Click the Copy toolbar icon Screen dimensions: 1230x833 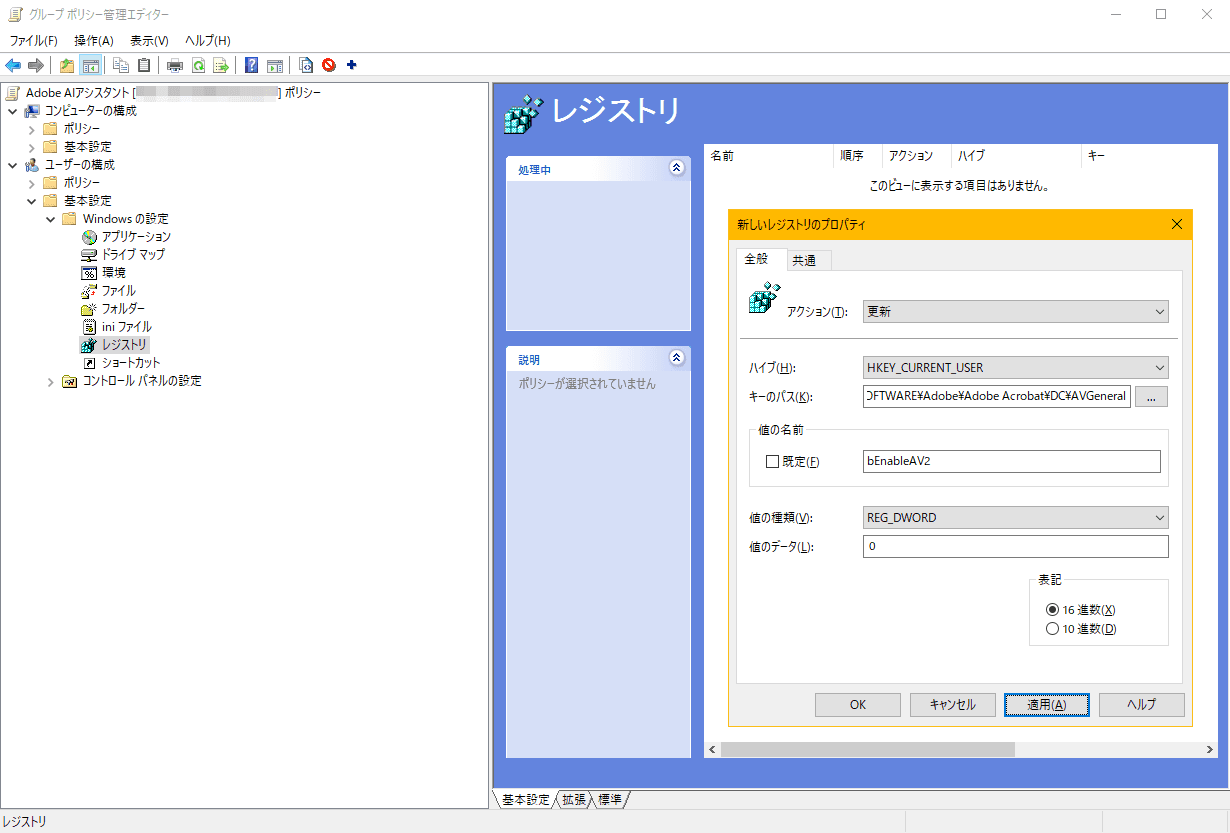pyautogui.click(x=121, y=65)
